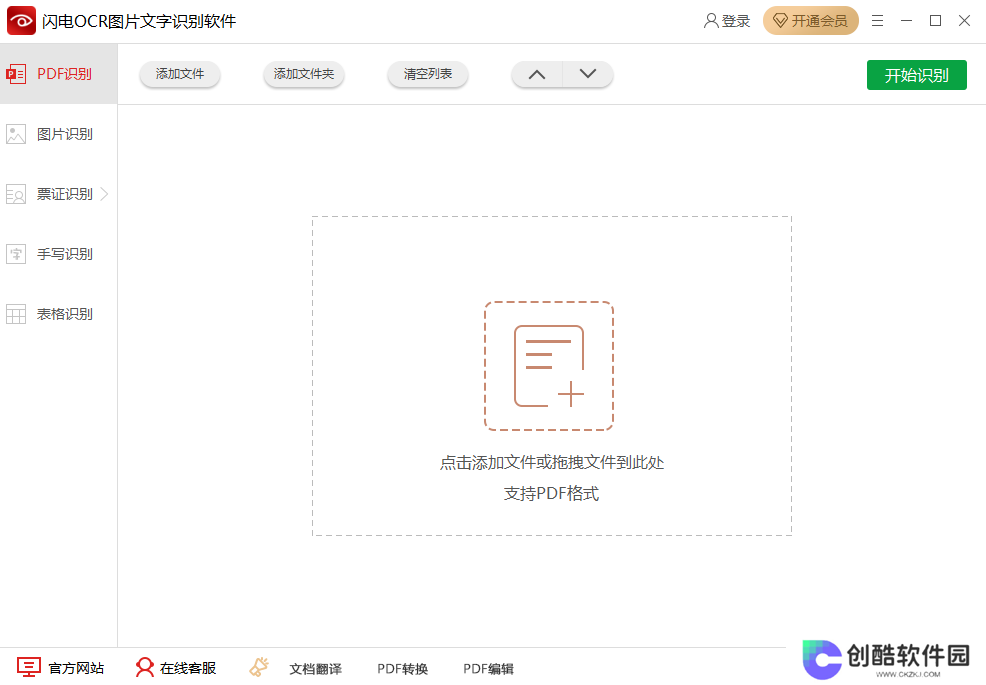The width and height of the screenshot is (986, 685).
Task: Open 官方网站 link in bottom bar
Action: click(76, 668)
